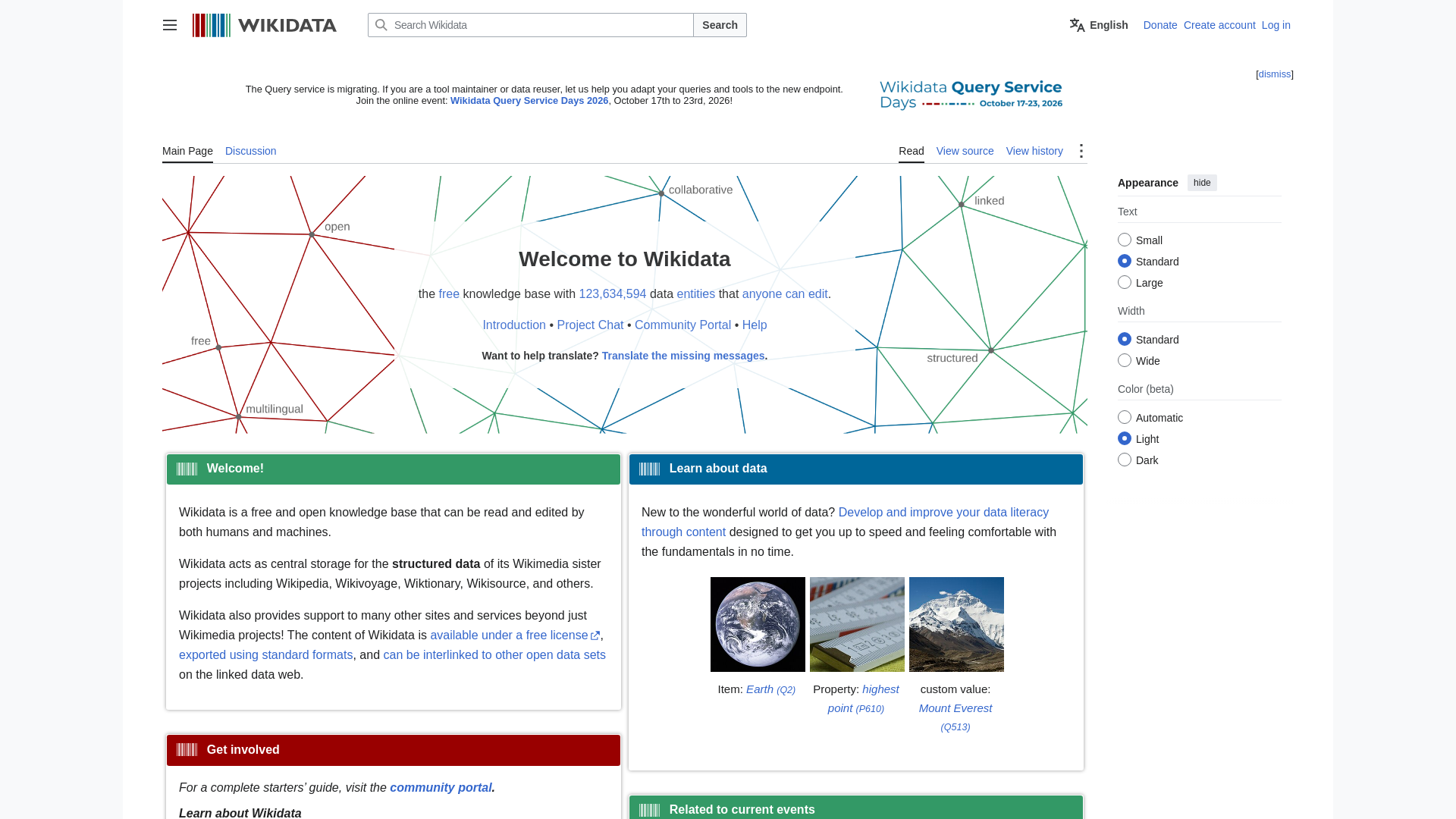The width and height of the screenshot is (1456, 819).
Task: Open the Earth photo thumbnail
Action: coord(758,624)
